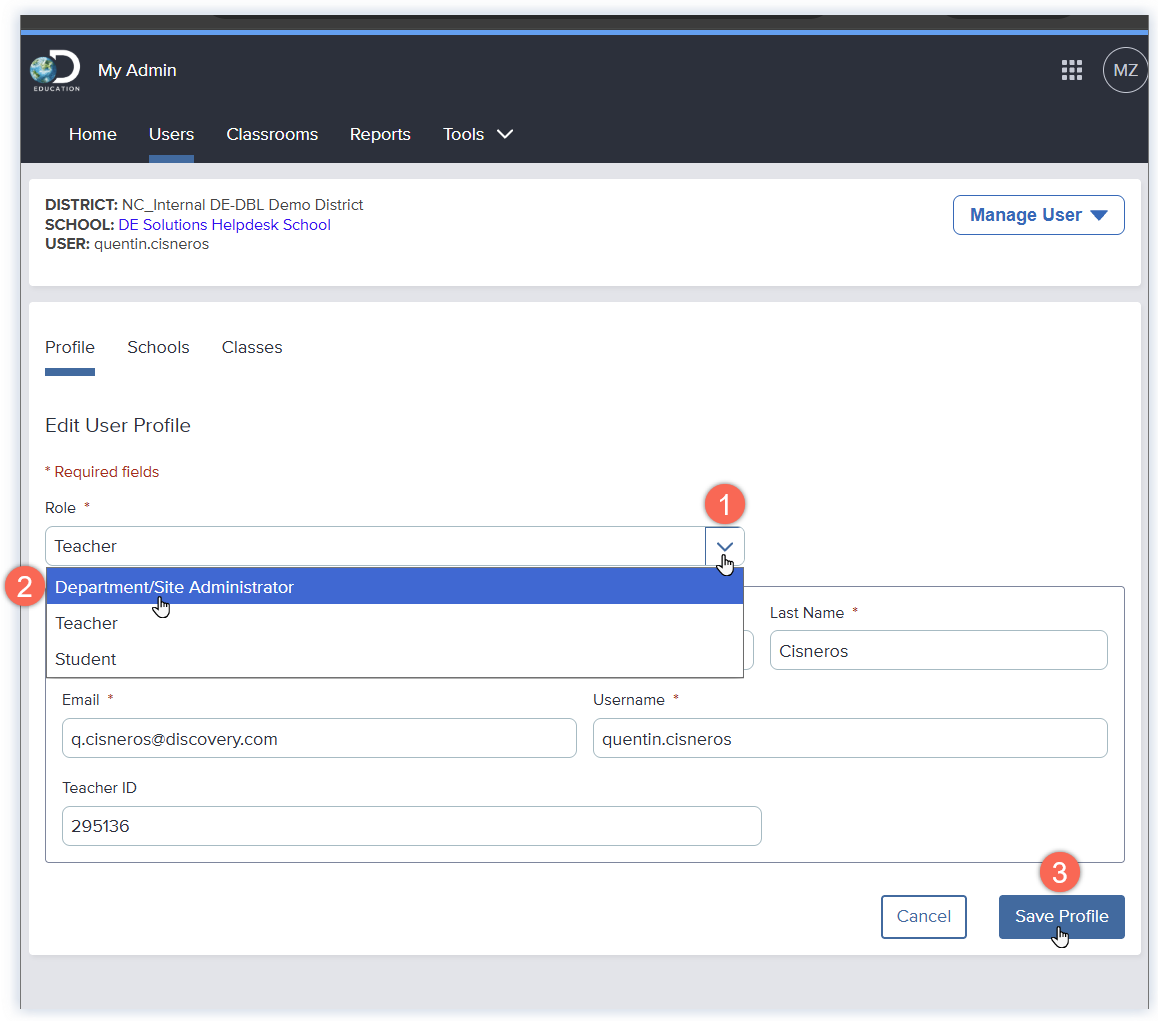Open the Manage User dropdown
The width and height of the screenshot is (1158, 1021).
click(1038, 215)
